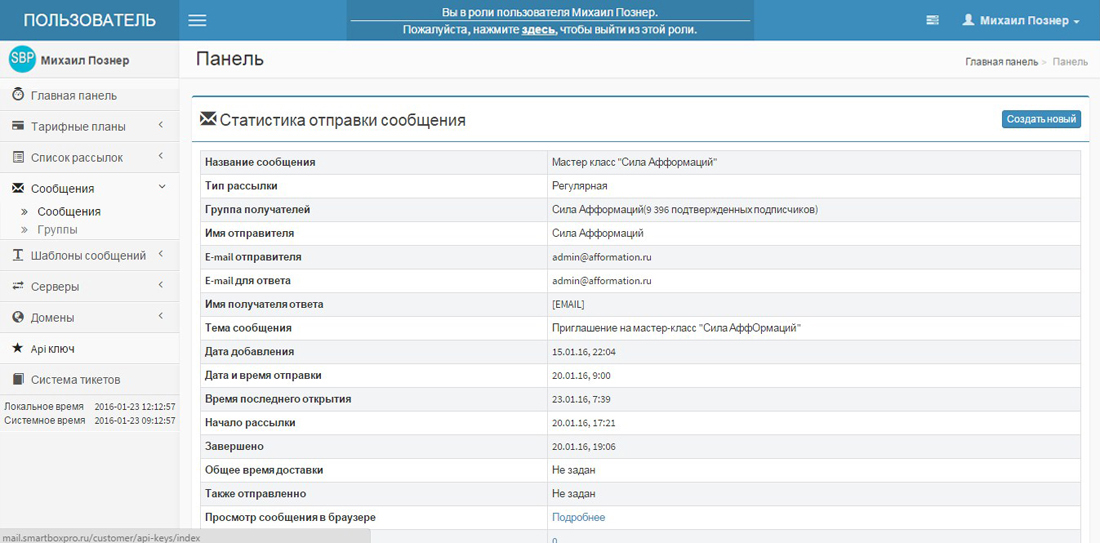The height and width of the screenshot is (543, 1100).
Task: Collapse the Сообщения section chevron
Action: [x=161, y=187]
